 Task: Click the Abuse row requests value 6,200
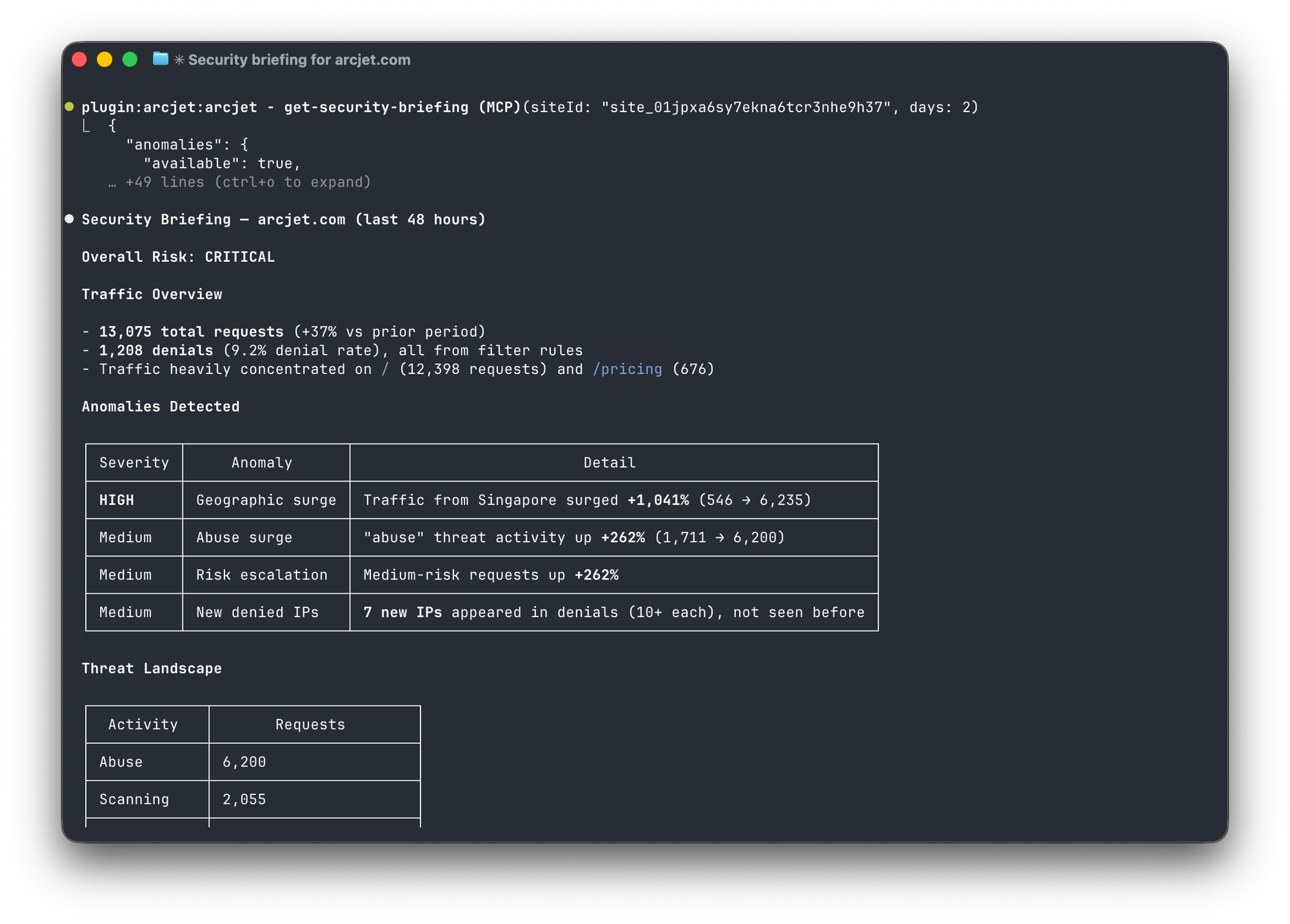244,762
